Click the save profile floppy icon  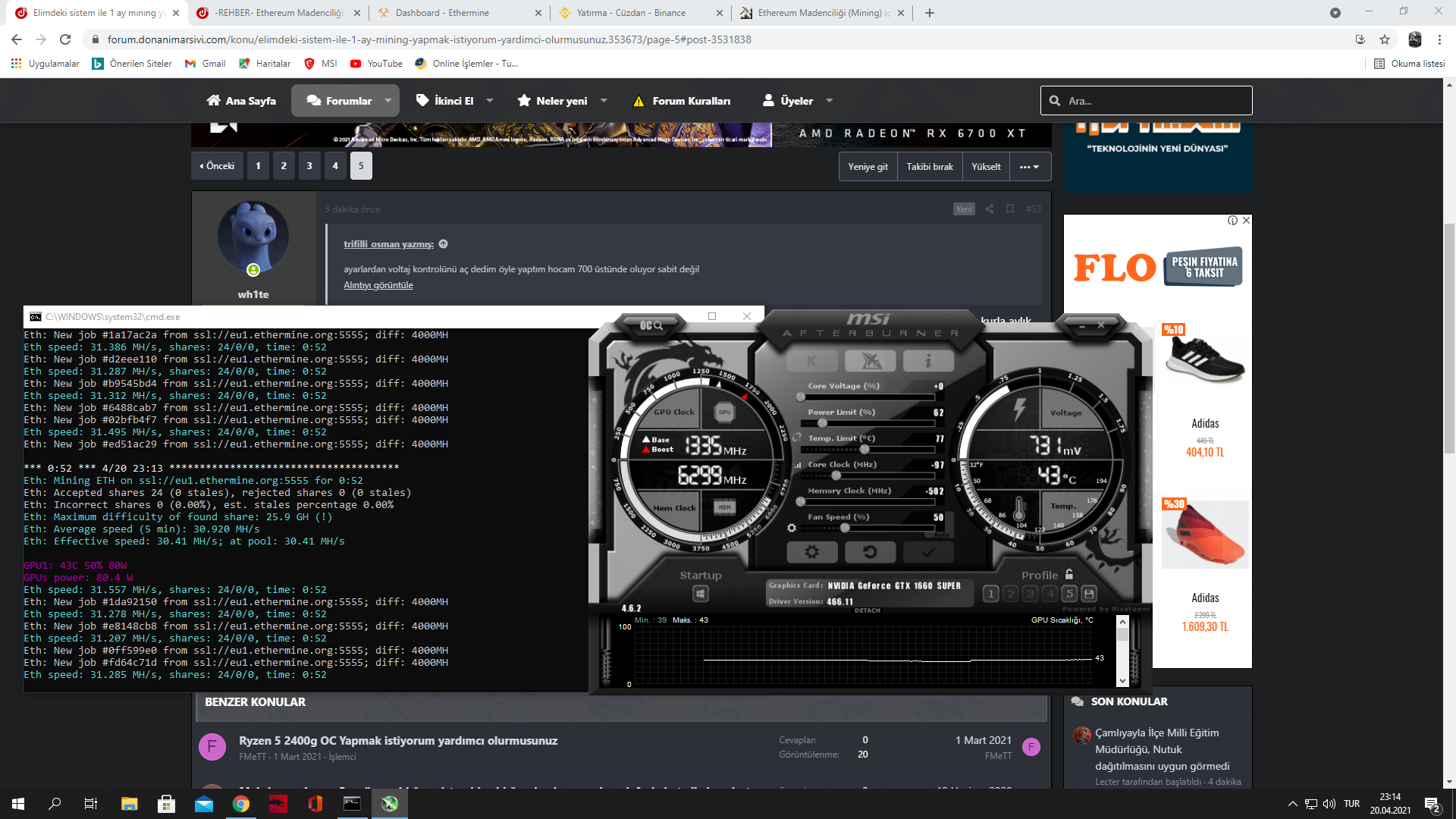click(x=1089, y=594)
